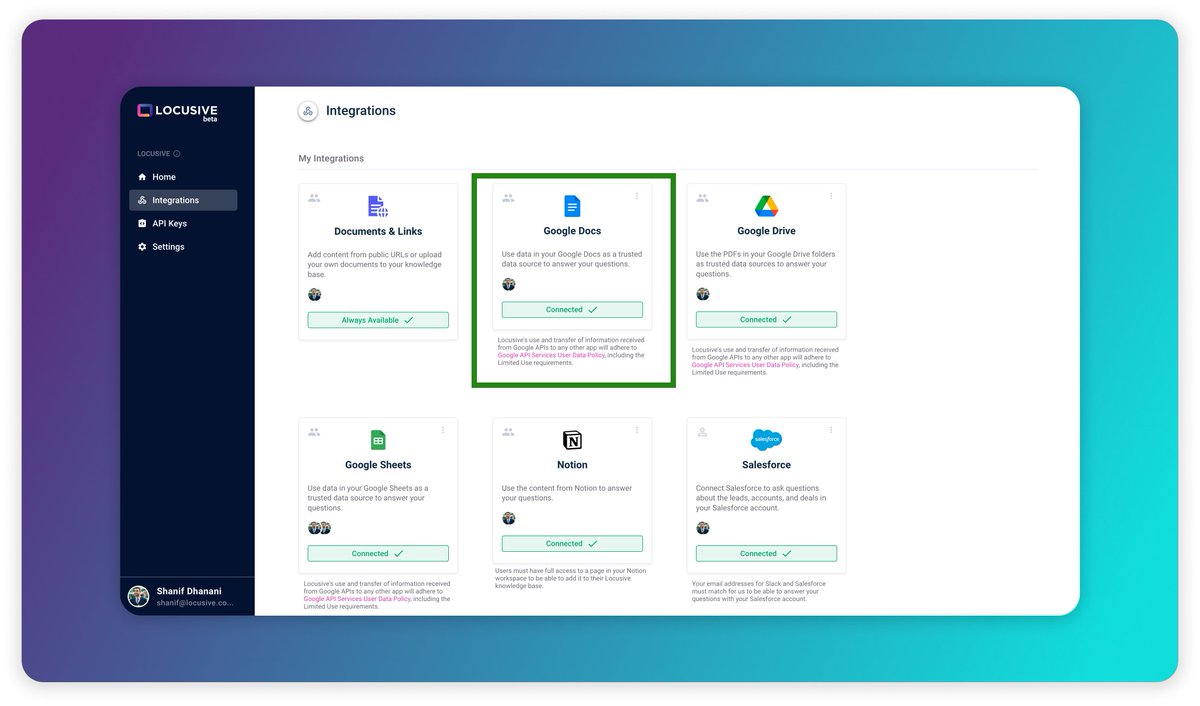Select Integrations in the sidebar menu
The image size is (1200, 706).
(183, 200)
